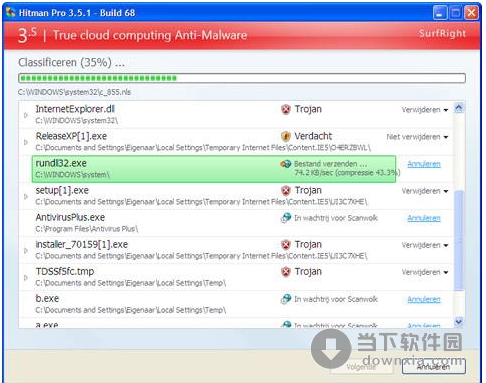Open Verwijderen dropdown for InternetExplorer.dll
This screenshot has height=383, width=486.
[x=425, y=110]
